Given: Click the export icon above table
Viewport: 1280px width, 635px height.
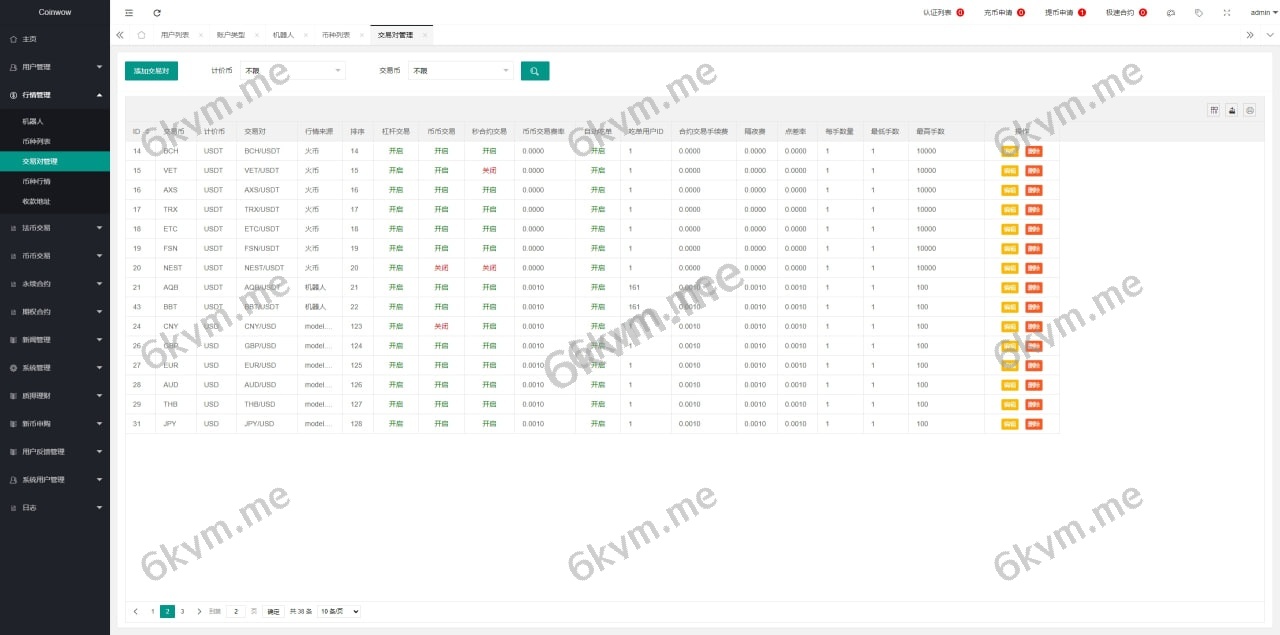Looking at the screenshot, I should [1232, 110].
